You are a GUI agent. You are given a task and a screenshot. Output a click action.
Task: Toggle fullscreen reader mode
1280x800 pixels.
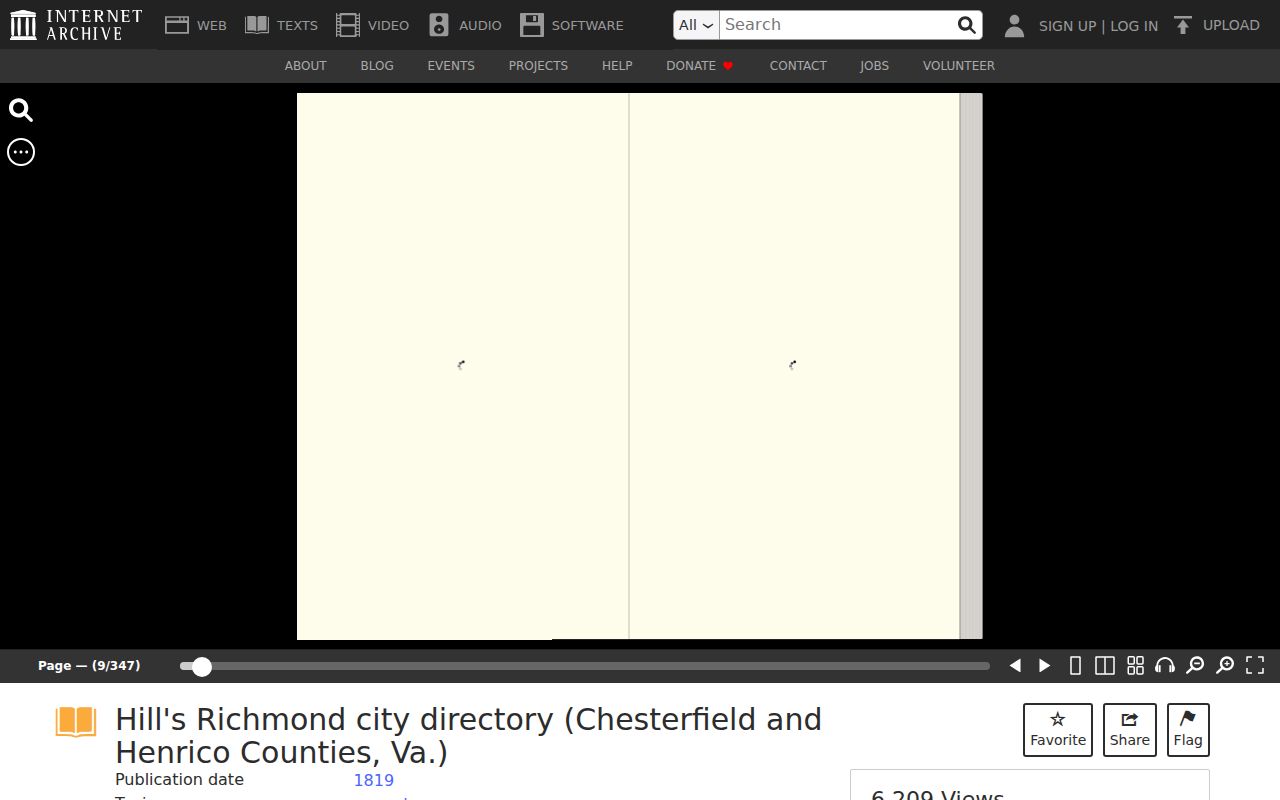coord(1255,666)
